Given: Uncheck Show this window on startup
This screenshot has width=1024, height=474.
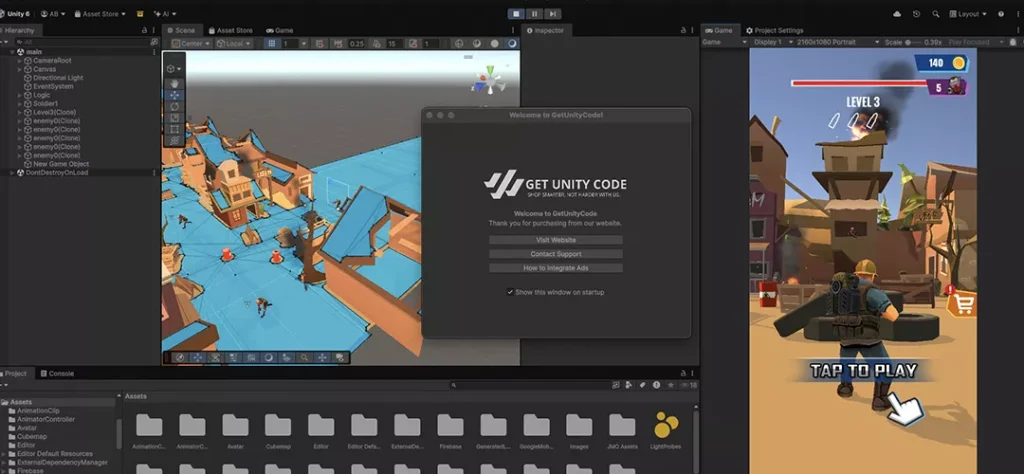Looking at the screenshot, I should (x=510, y=292).
